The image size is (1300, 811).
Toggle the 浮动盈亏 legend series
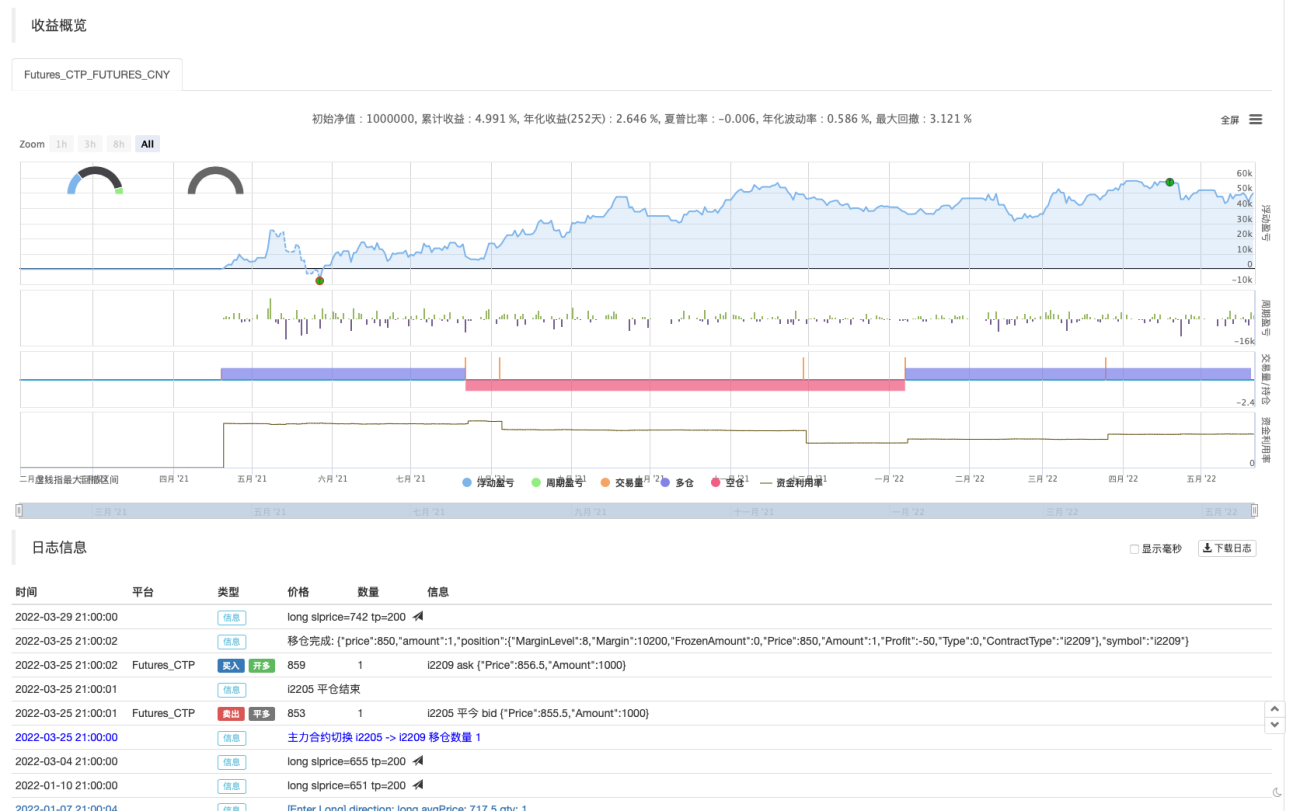tap(489, 482)
